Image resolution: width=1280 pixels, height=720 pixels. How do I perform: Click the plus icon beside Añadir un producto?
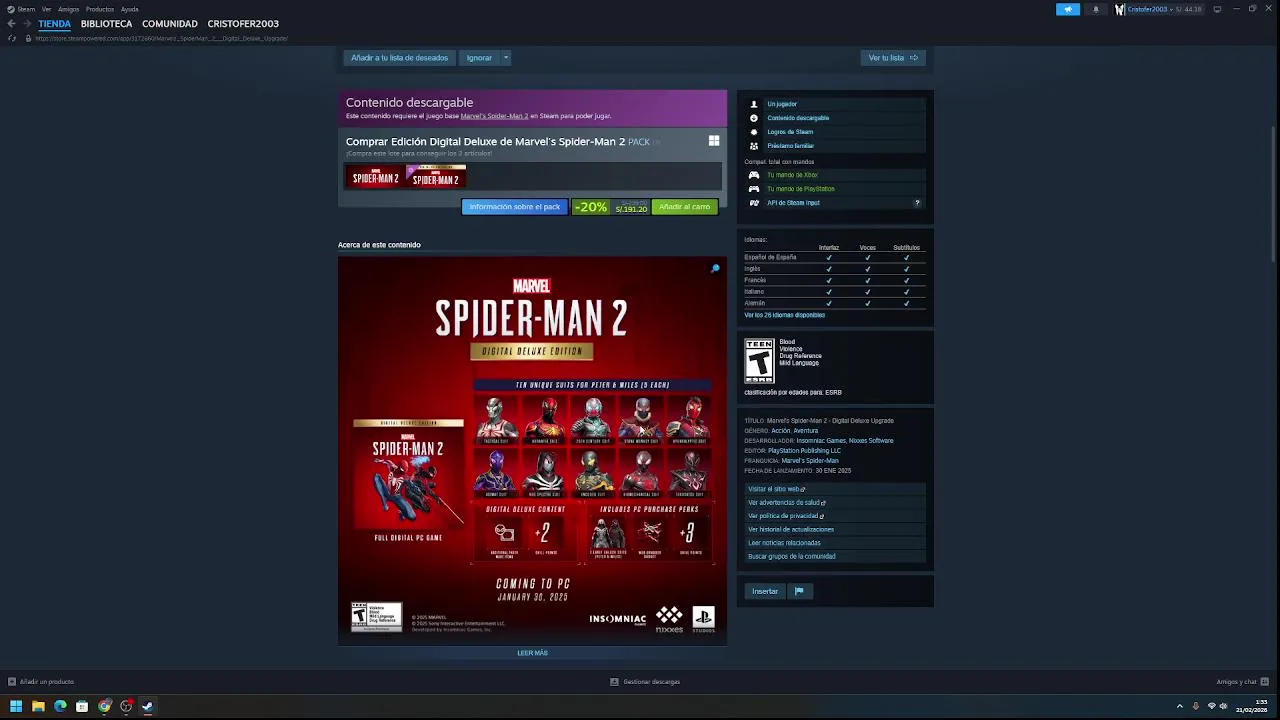pyautogui.click(x=12, y=682)
